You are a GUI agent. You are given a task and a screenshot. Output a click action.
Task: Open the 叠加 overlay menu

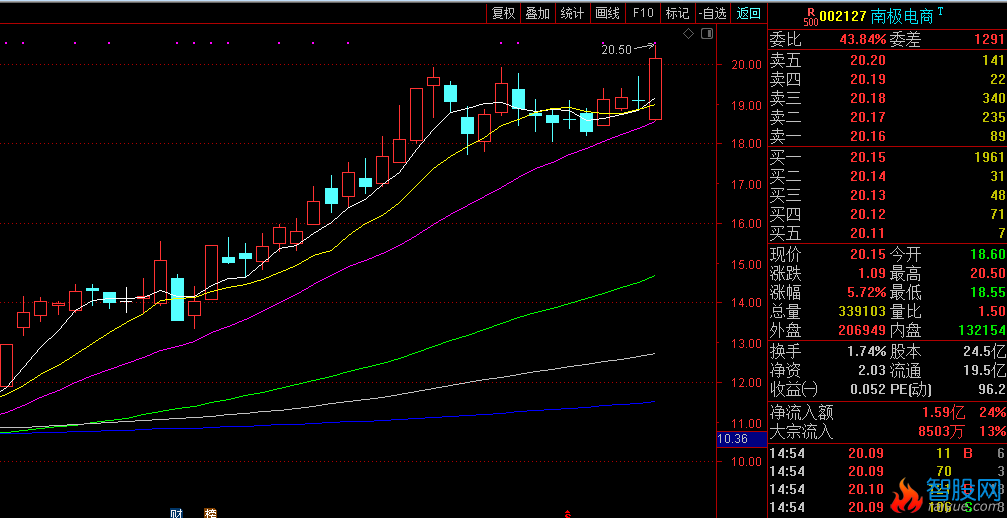pyautogui.click(x=538, y=13)
